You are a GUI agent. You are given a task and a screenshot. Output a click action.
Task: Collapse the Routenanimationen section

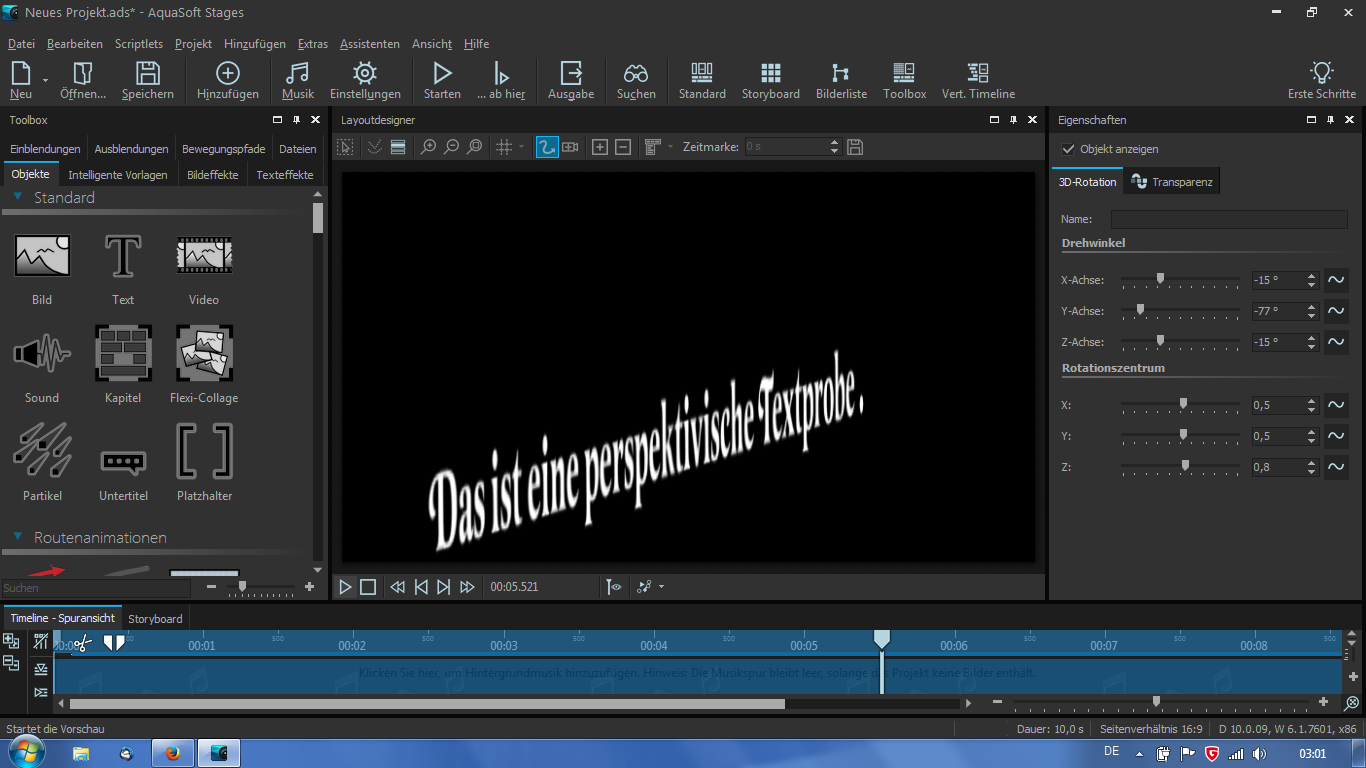pyautogui.click(x=18, y=537)
